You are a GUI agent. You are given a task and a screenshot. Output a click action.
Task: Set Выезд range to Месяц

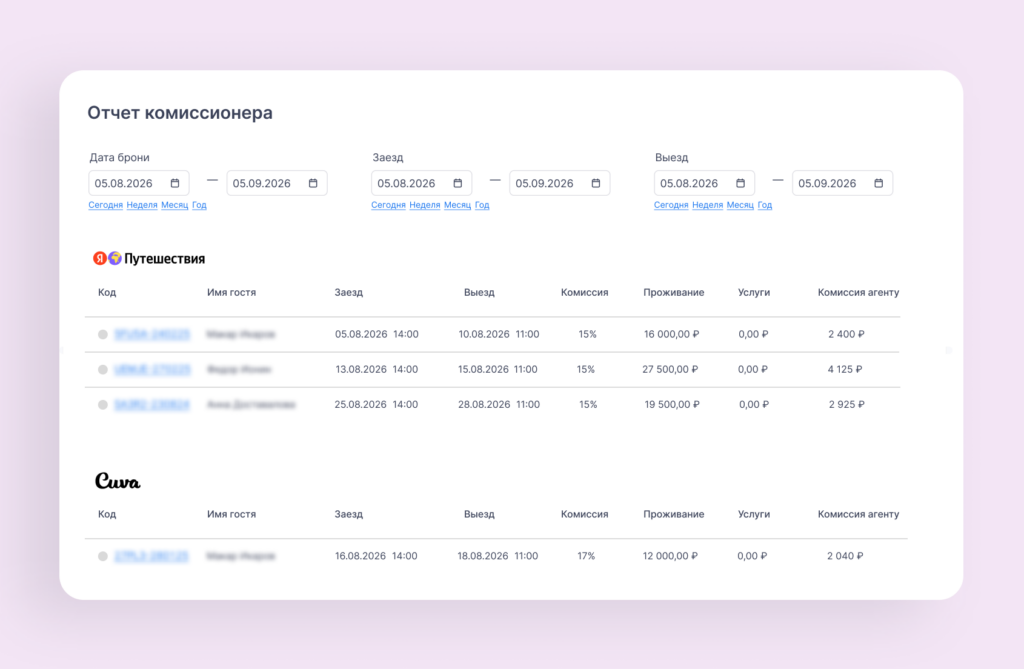click(740, 205)
